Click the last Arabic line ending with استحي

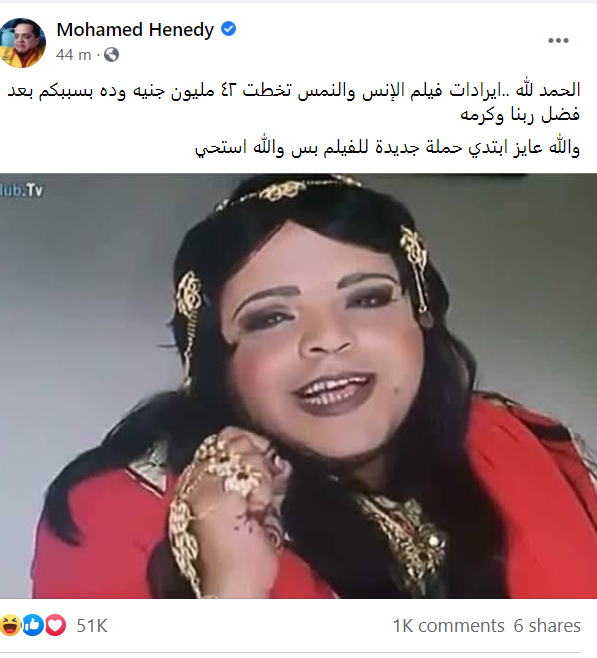click(x=388, y=148)
